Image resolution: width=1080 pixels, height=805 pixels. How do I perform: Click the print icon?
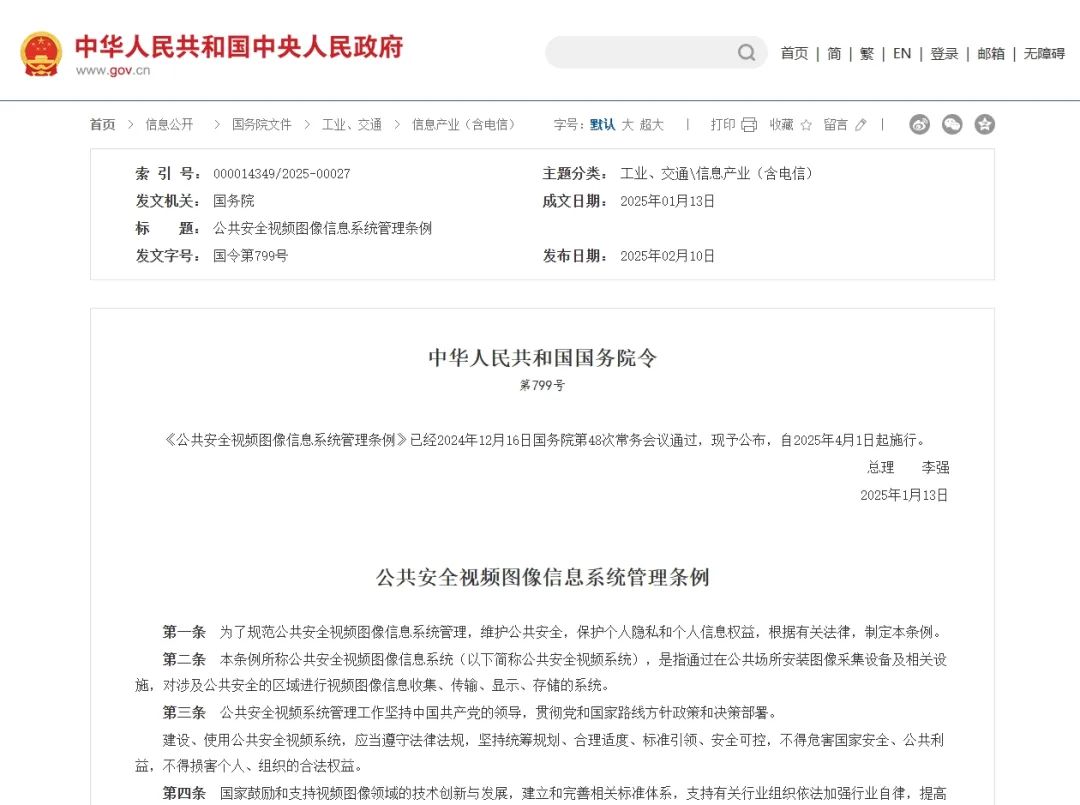click(x=749, y=125)
